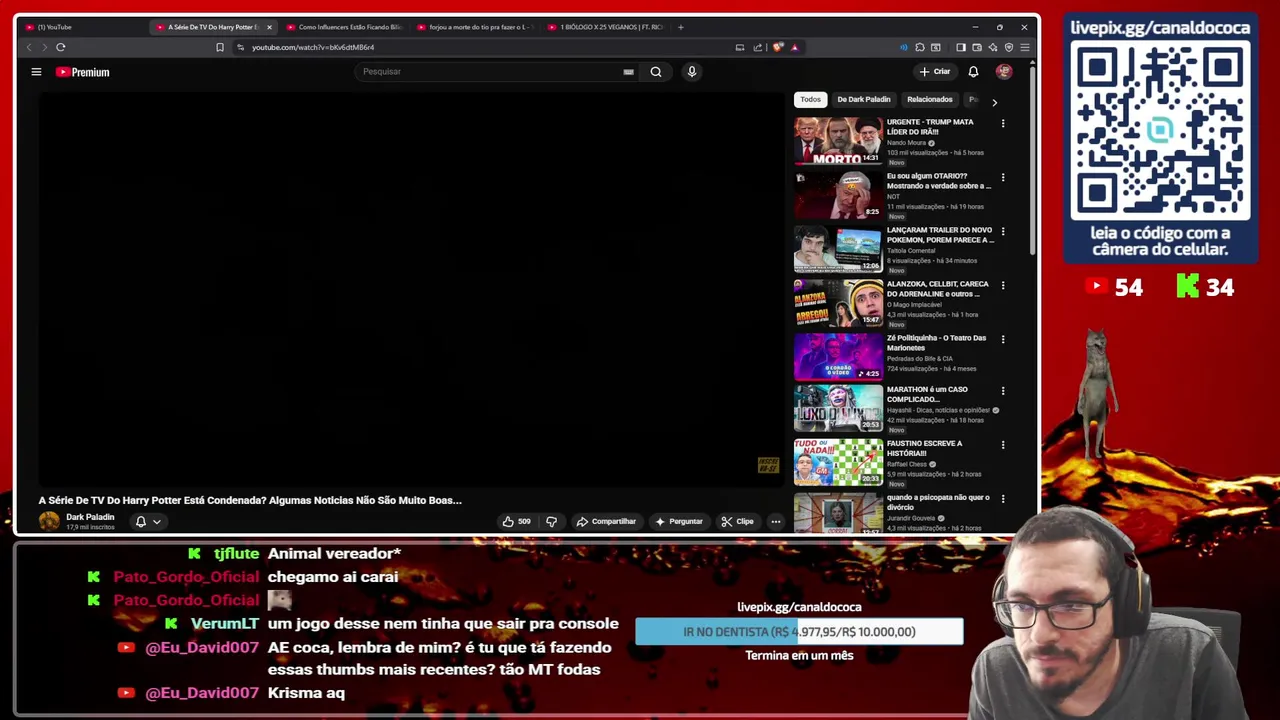
Task: Open MARATHON é um CASO COMPLICADO title
Action: tap(927, 394)
